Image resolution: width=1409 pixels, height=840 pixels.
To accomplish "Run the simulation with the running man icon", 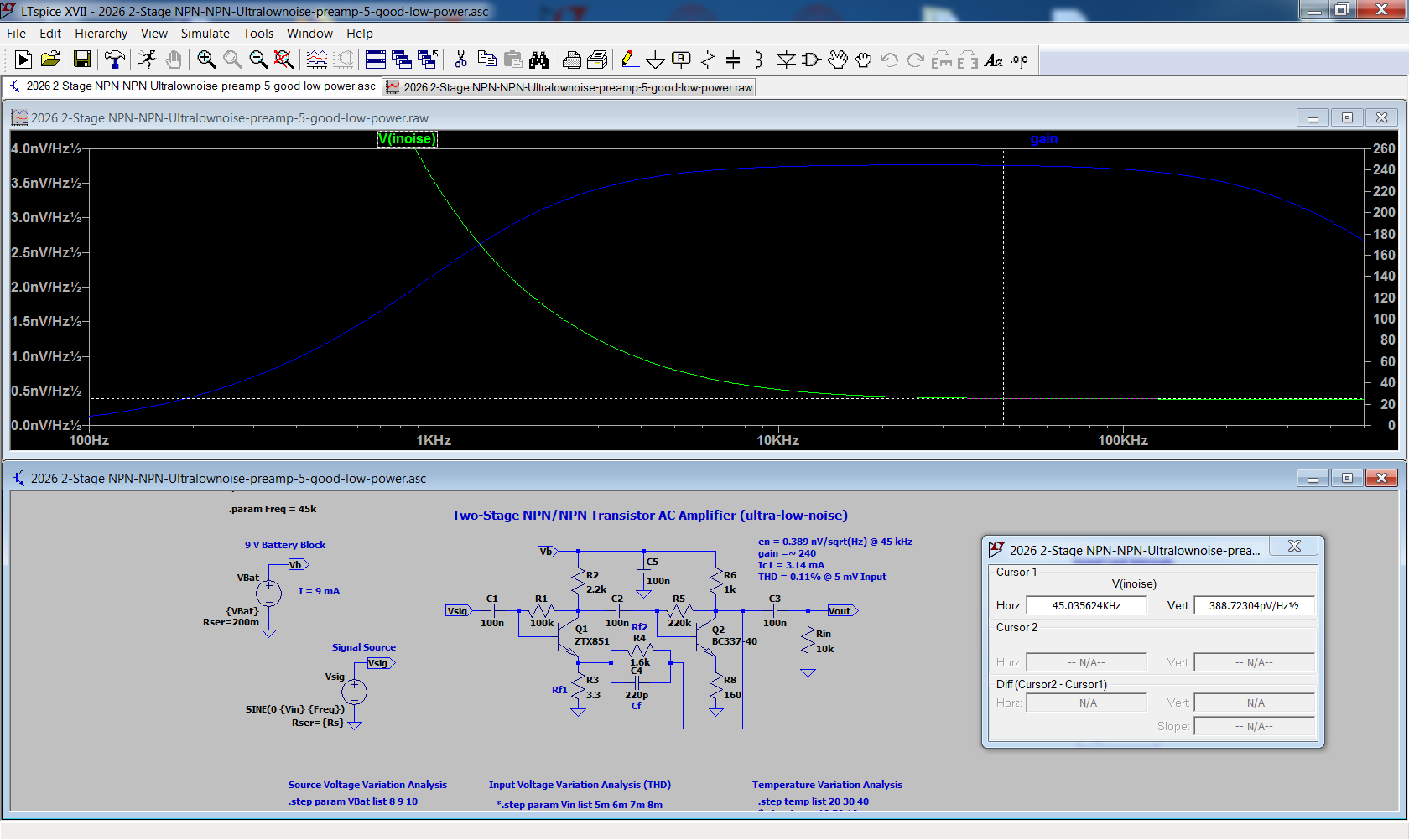I will [x=147, y=60].
